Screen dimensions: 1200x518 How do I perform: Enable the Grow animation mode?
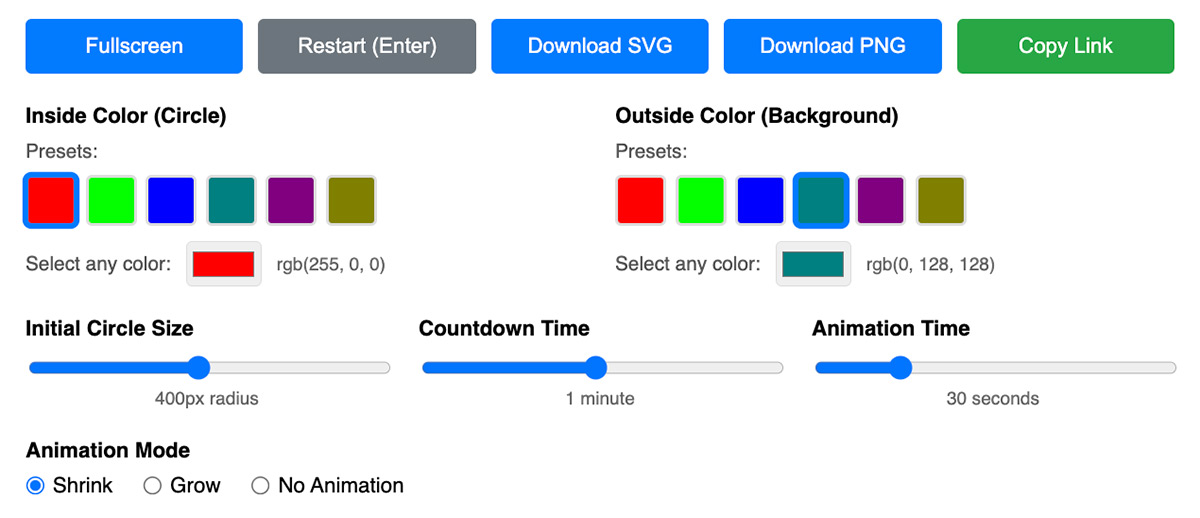click(x=153, y=486)
